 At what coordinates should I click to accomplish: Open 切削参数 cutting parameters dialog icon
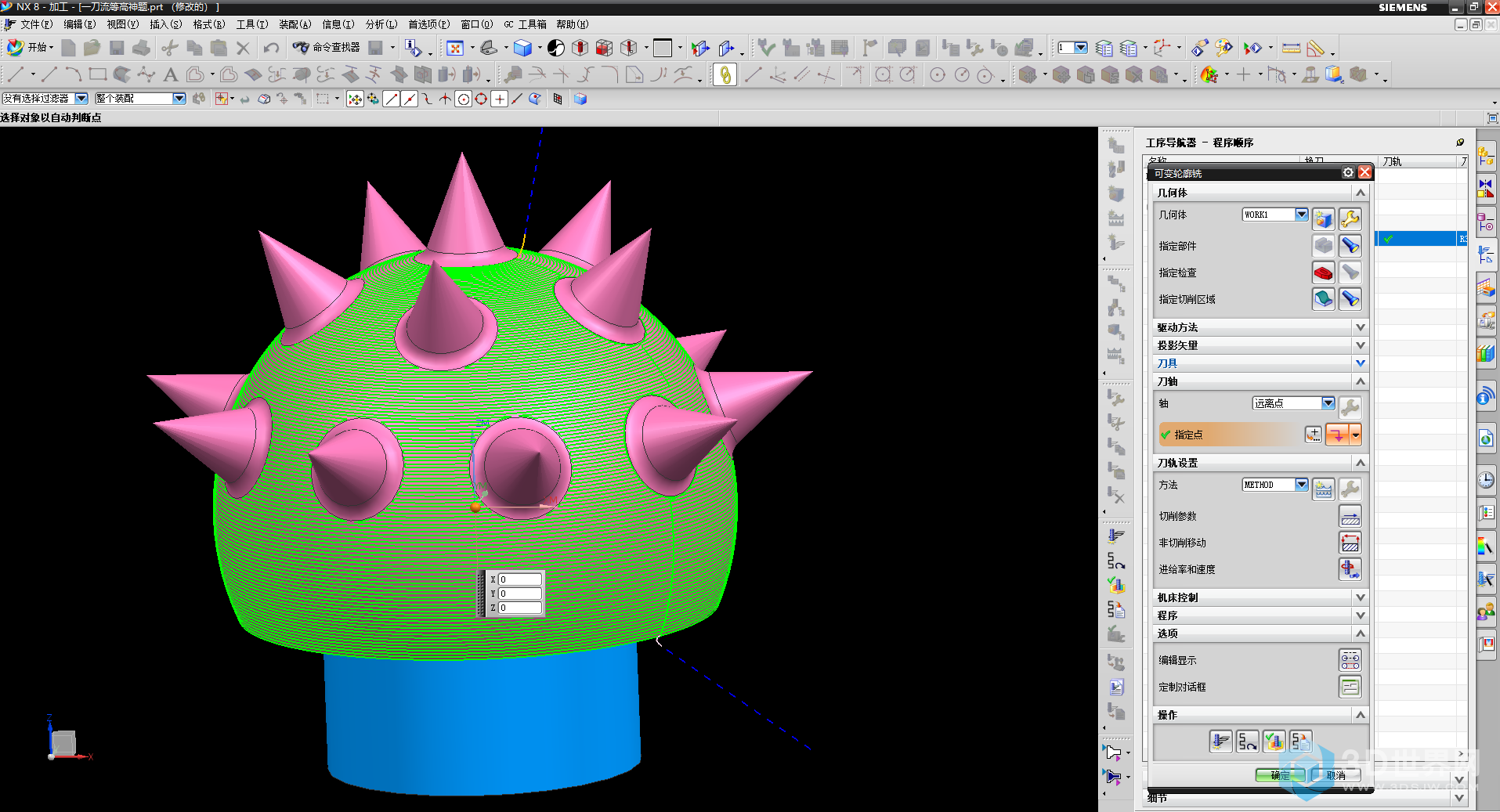(x=1350, y=516)
